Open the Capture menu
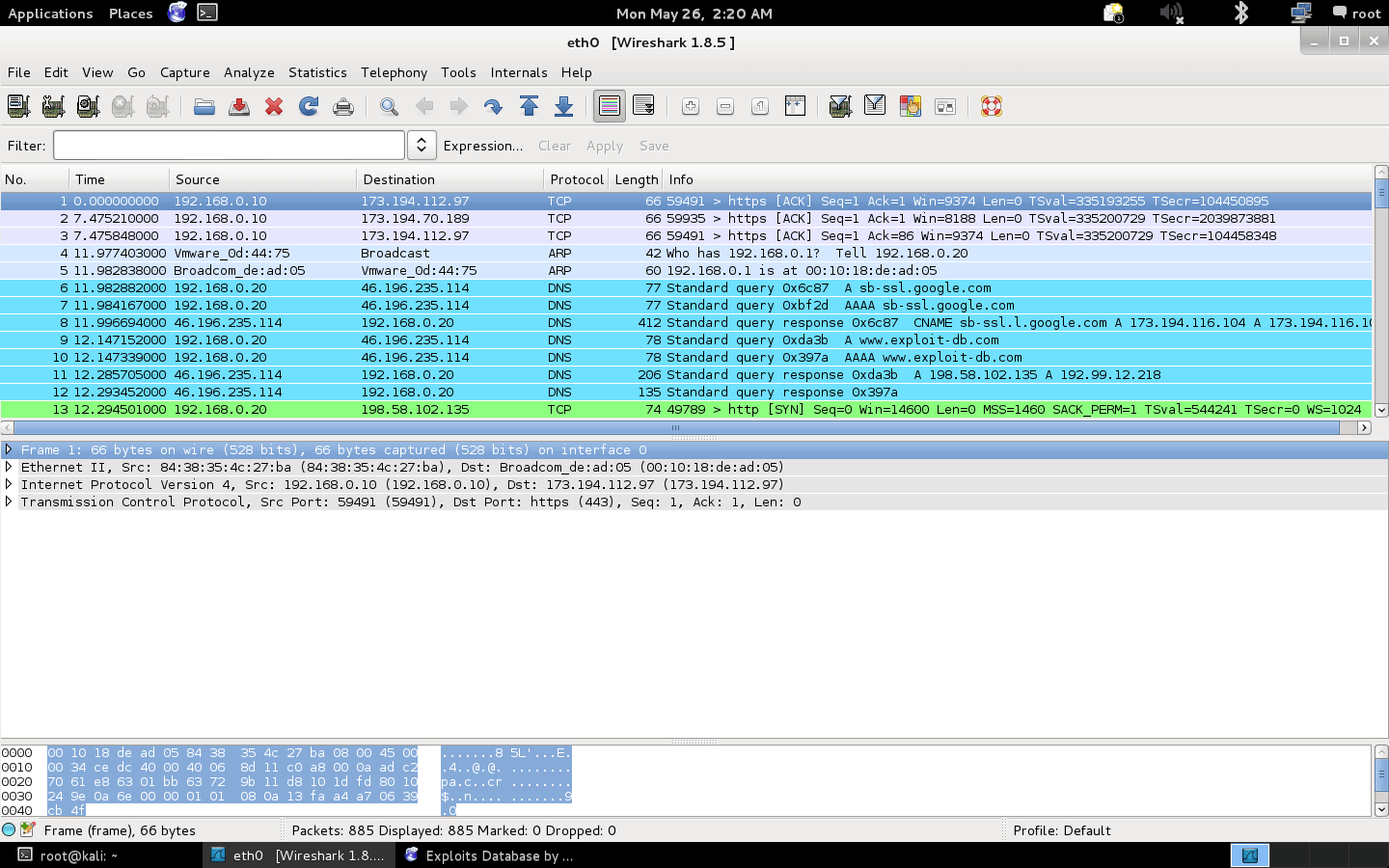The height and width of the screenshot is (868, 1389). (185, 72)
